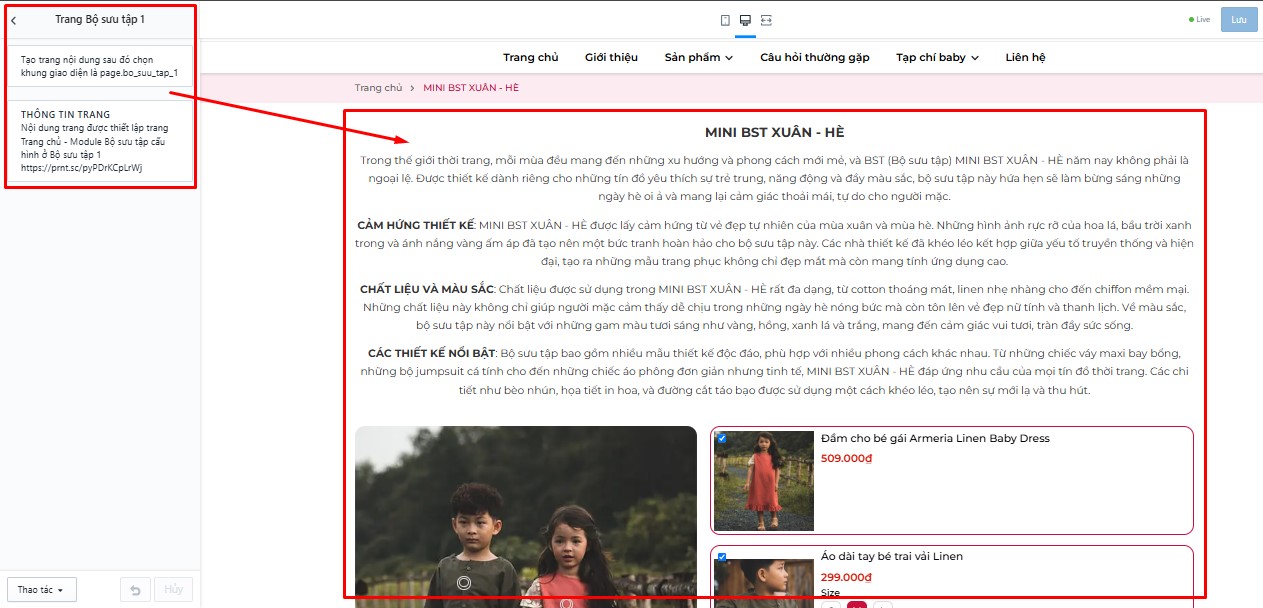Click the Trang chủ breadcrumb link
Screen dimensions: 1263x608
pyautogui.click(x=379, y=88)
